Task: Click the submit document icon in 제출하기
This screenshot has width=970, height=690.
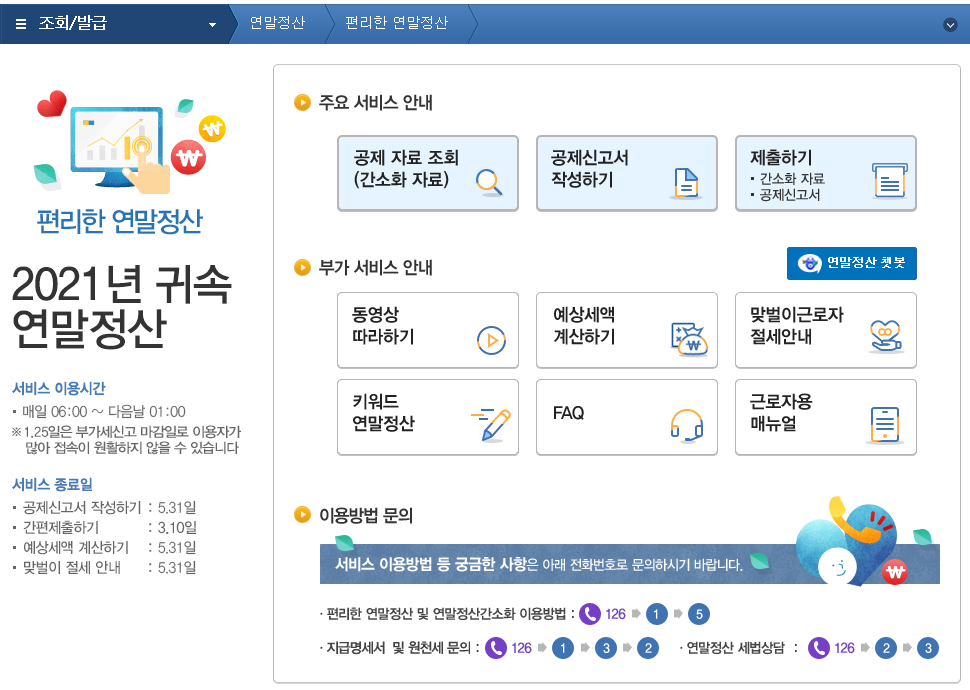Action: coord(890,181)
